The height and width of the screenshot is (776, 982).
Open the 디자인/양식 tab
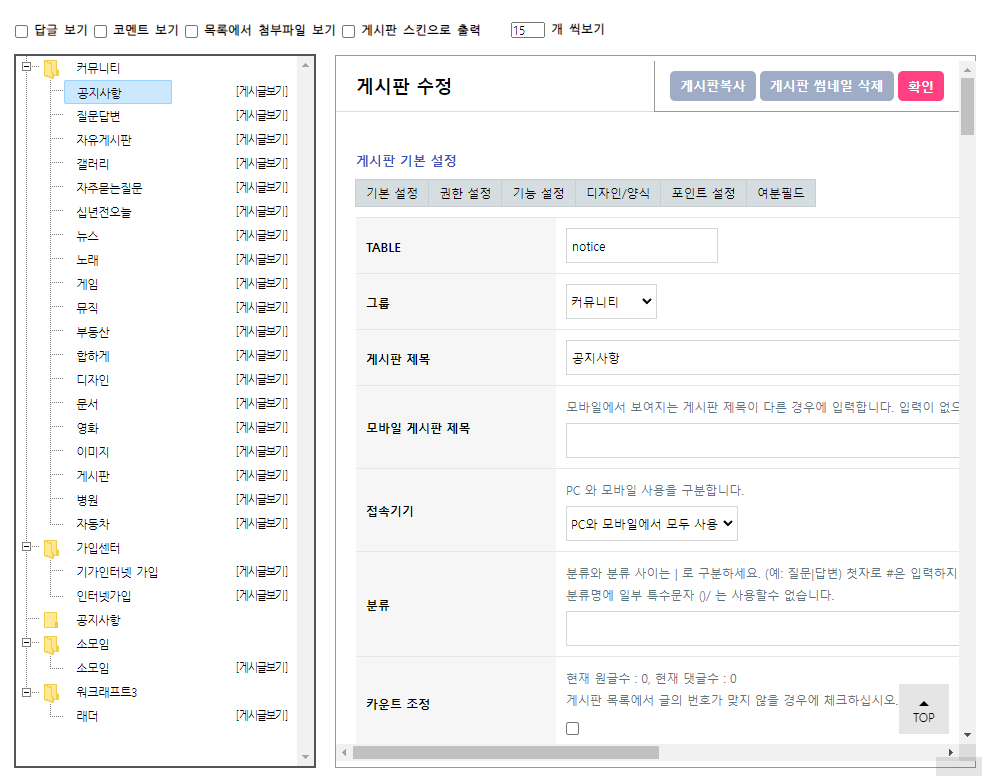coord(617,193)
